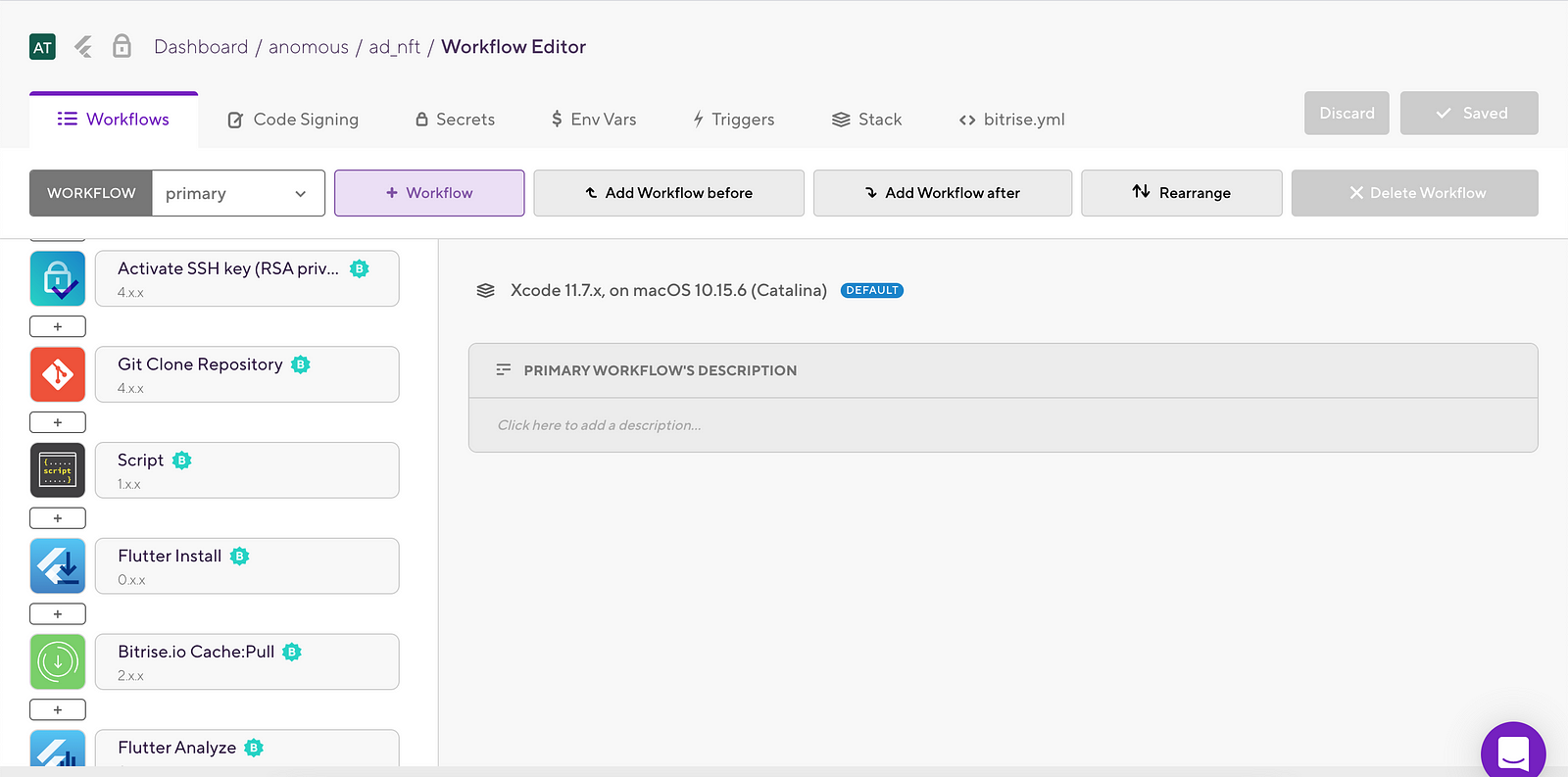The height and width of the screenshot is (777, 1568).
Task: Click the WORKFLOW label beside the selector
Action: (x=91, y=193)
